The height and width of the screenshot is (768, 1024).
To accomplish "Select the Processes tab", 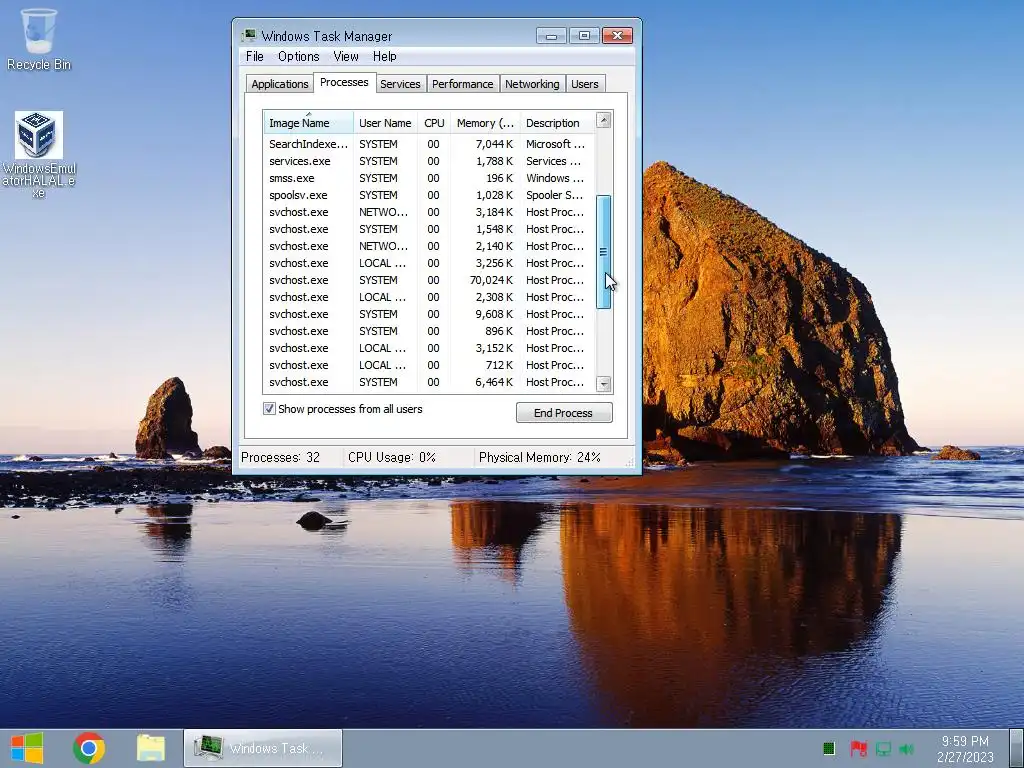I will [344, 82].
